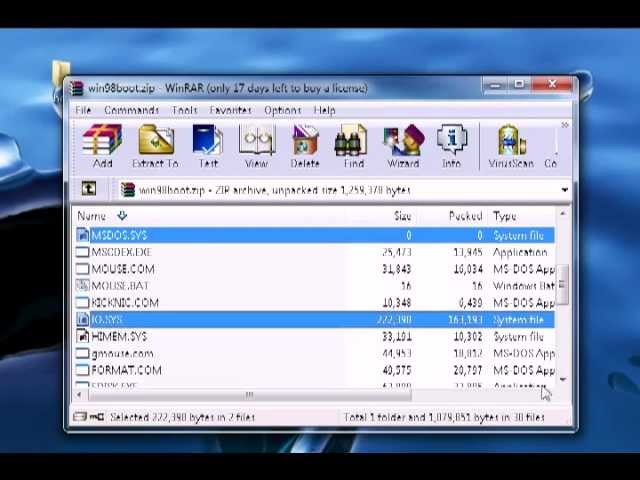Open the Commands menu
The image size is (640, 480).
[x=131, y=110]
